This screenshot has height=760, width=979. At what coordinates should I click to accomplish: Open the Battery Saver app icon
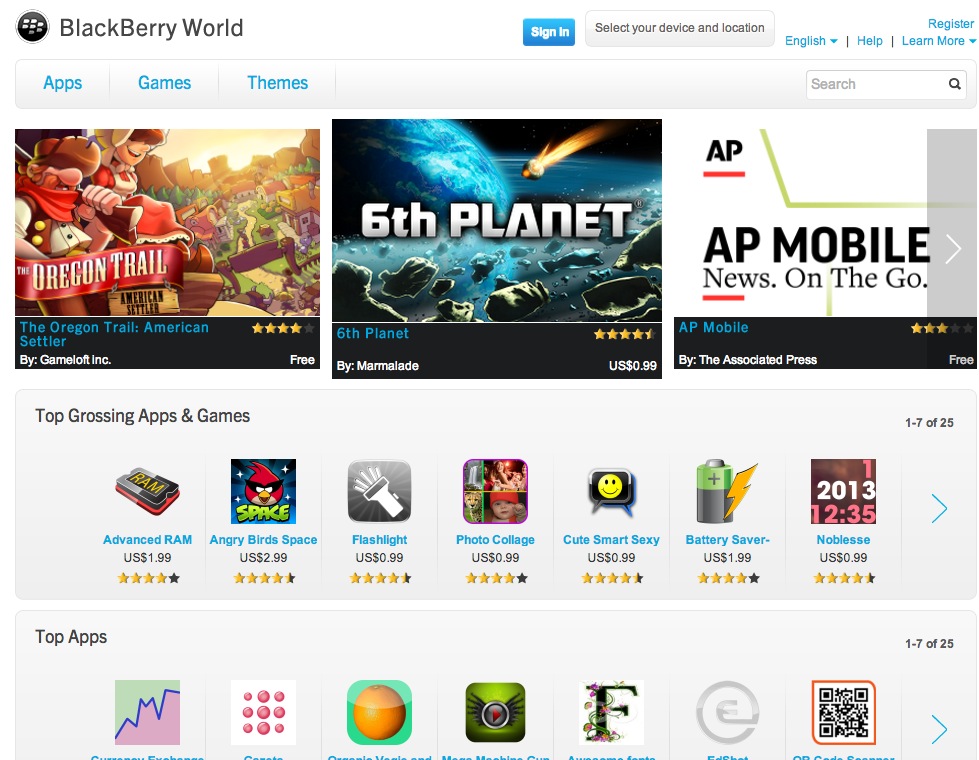coord(727,491)
